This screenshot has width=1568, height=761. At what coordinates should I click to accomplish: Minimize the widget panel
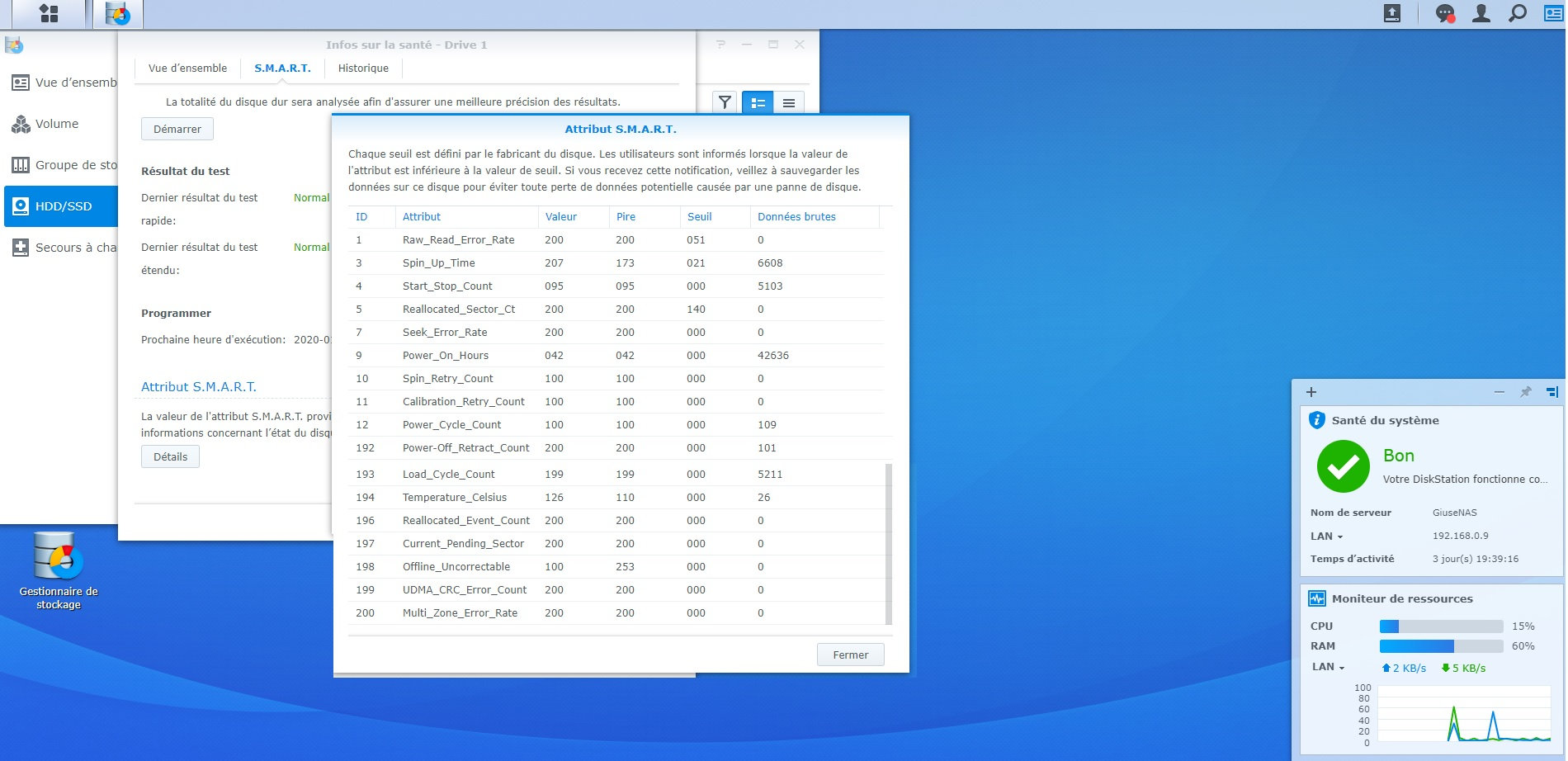pos(1500,392)
